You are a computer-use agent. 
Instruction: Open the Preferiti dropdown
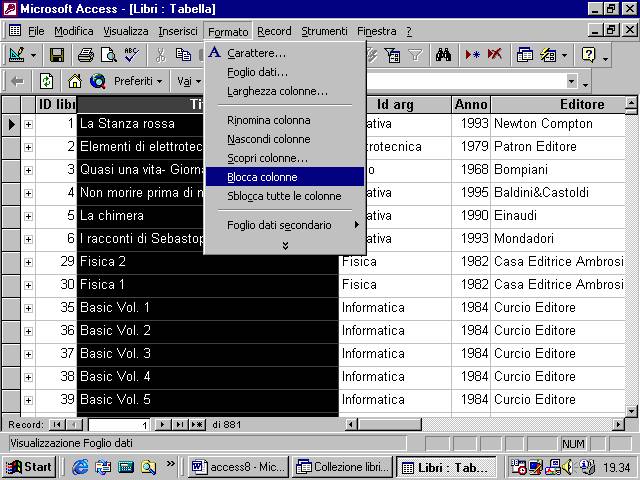click(138, 81)
